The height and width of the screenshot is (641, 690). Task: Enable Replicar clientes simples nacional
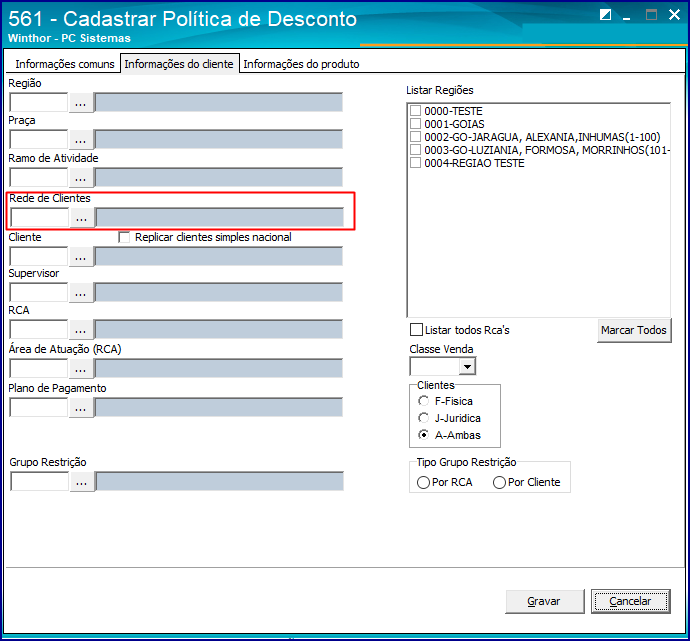click(x=124, y=237)
